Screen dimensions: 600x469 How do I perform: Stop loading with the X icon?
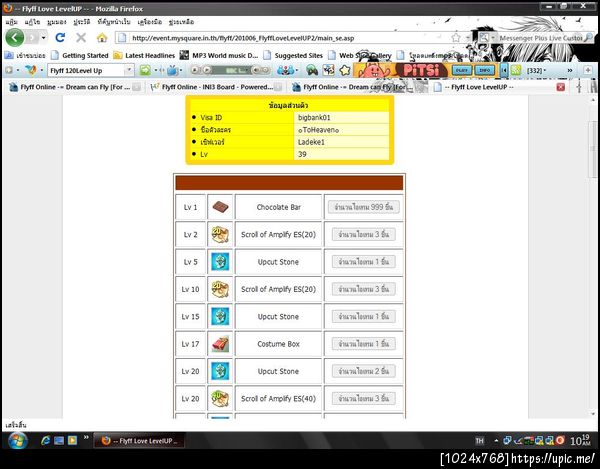81,37
